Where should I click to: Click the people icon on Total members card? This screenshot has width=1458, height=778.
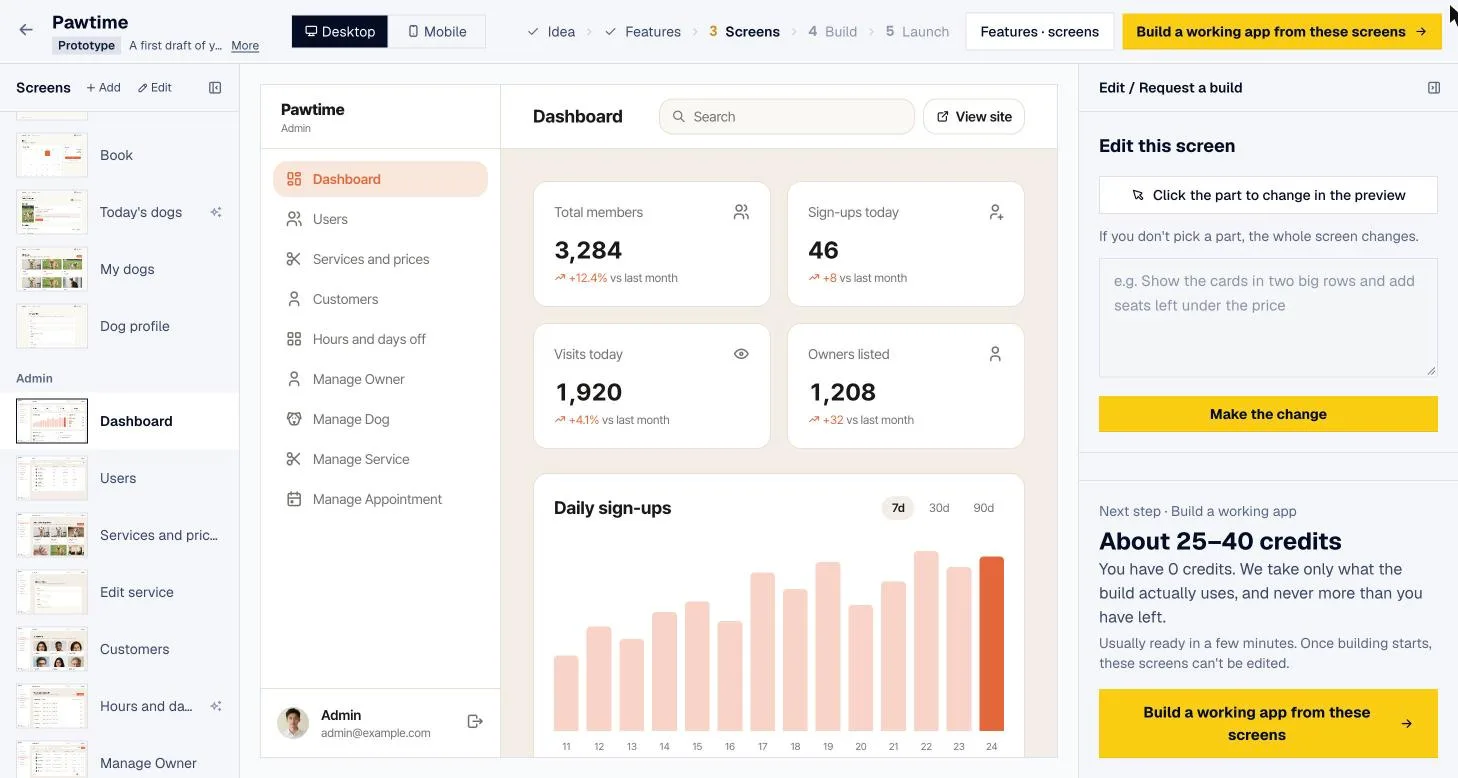tap(741, 212)
